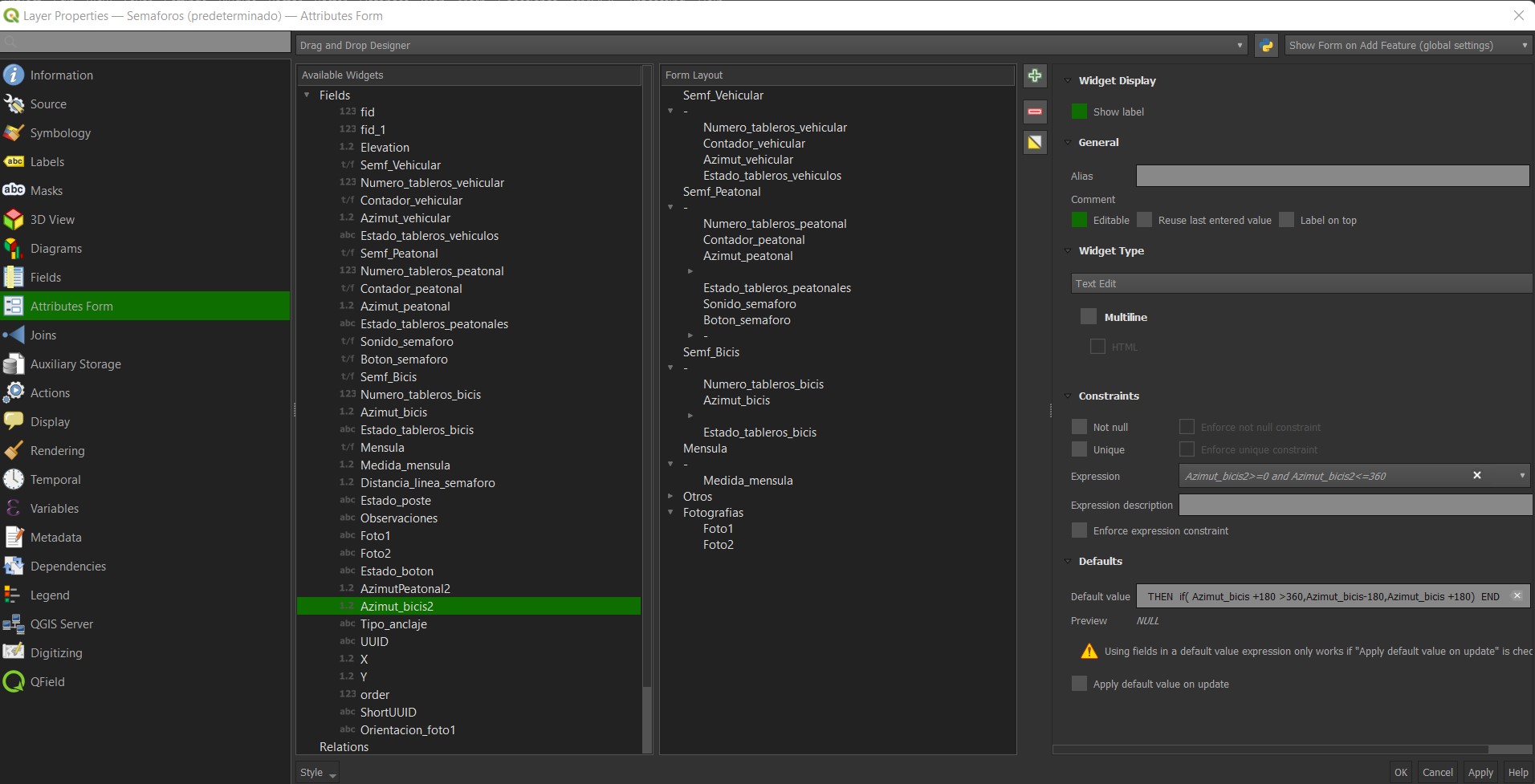The image size is (1535, 784).
Task: Open Show Form on Add Feature dropdown
Action: click(1408, 46)
